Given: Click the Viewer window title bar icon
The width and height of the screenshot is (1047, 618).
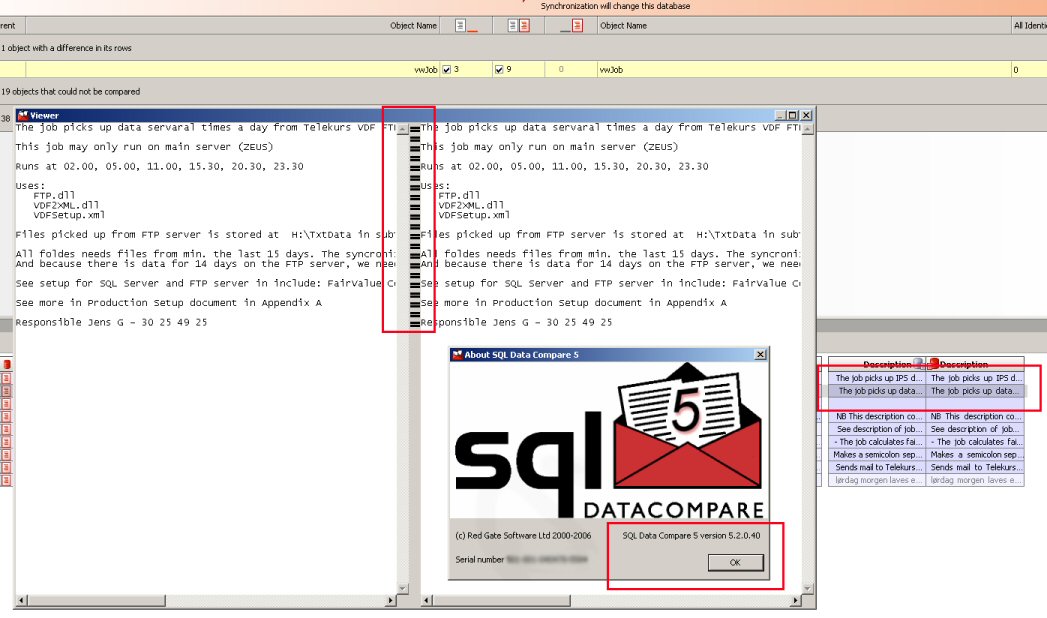Looking at the screenshot, I should [23, 115].
